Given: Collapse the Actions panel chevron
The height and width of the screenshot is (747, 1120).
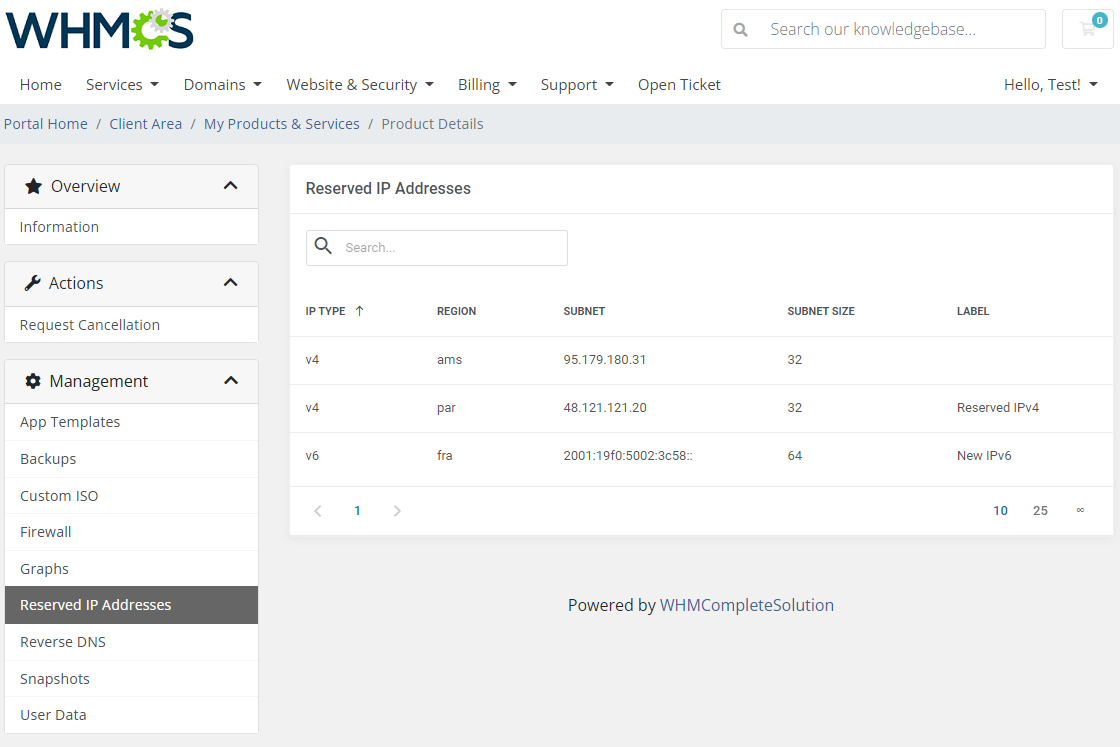Looking at the screenshot, I should [x=230, y=283].
